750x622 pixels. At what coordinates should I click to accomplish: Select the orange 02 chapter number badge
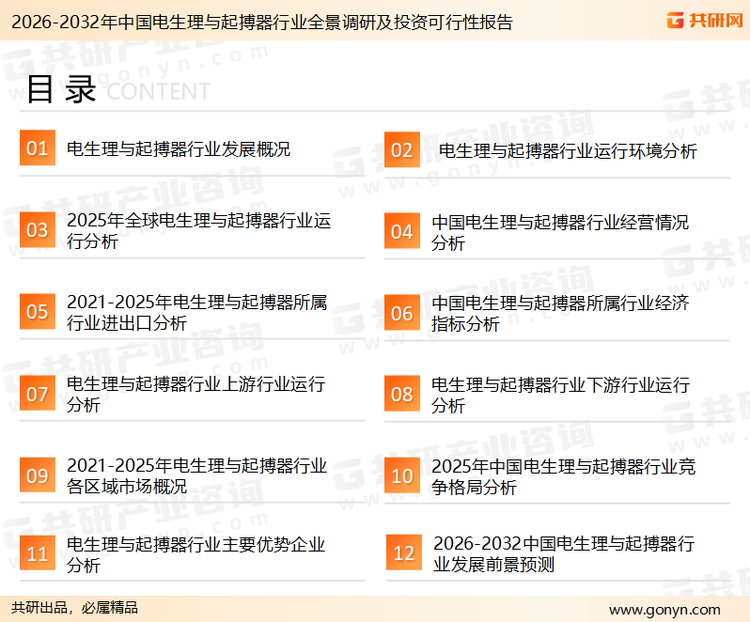[402, 150]
